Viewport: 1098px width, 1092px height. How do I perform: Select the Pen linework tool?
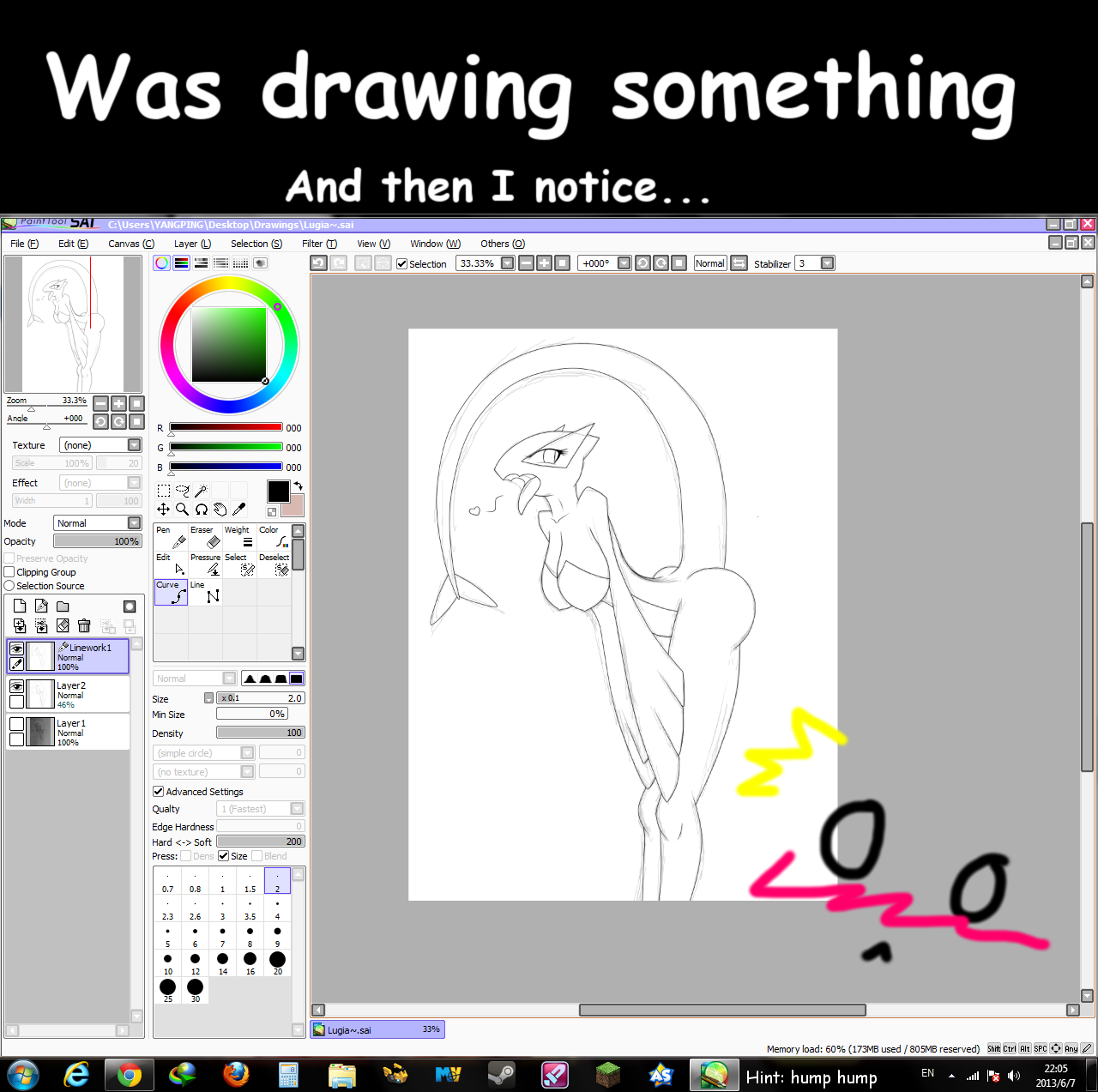pyautogui.click(x=171, y=537)
